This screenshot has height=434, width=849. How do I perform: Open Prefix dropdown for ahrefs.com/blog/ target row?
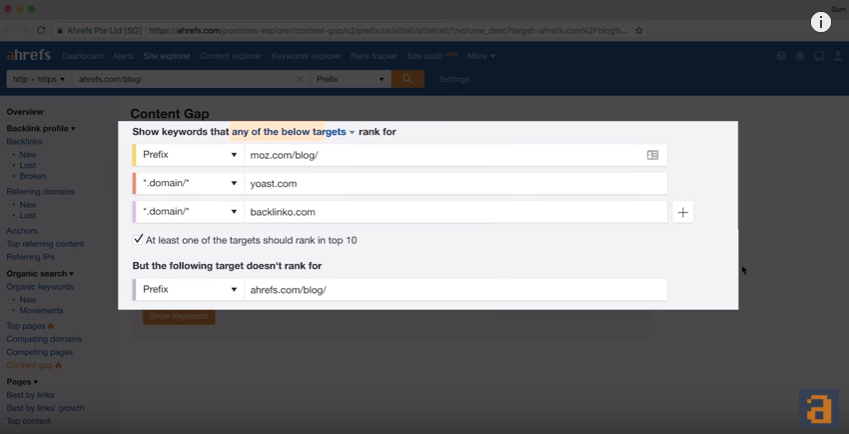tap(190, 290)
